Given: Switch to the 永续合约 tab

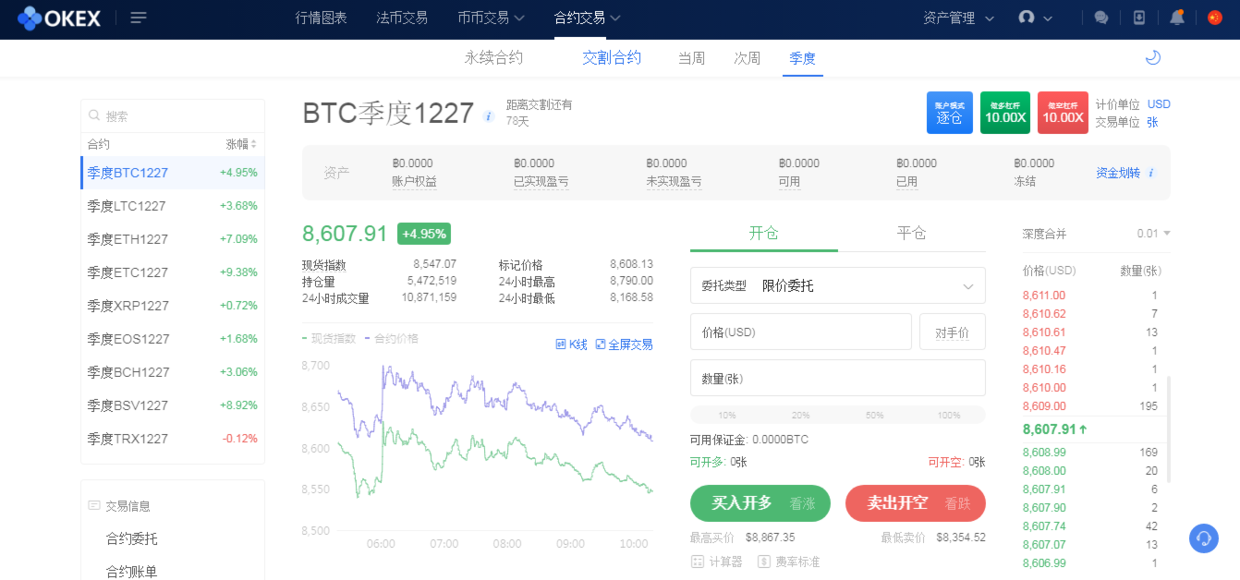Looking at the screenshot, I should [x=493, y=58].
